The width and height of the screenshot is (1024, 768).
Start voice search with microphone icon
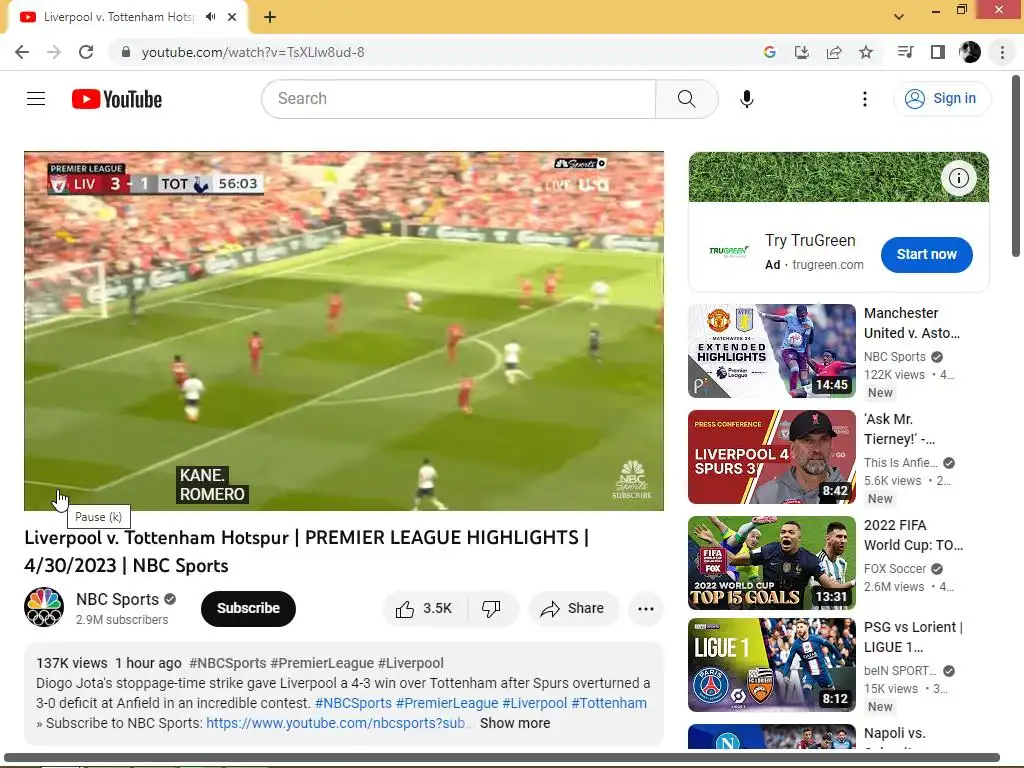click(x=746, y=99)
